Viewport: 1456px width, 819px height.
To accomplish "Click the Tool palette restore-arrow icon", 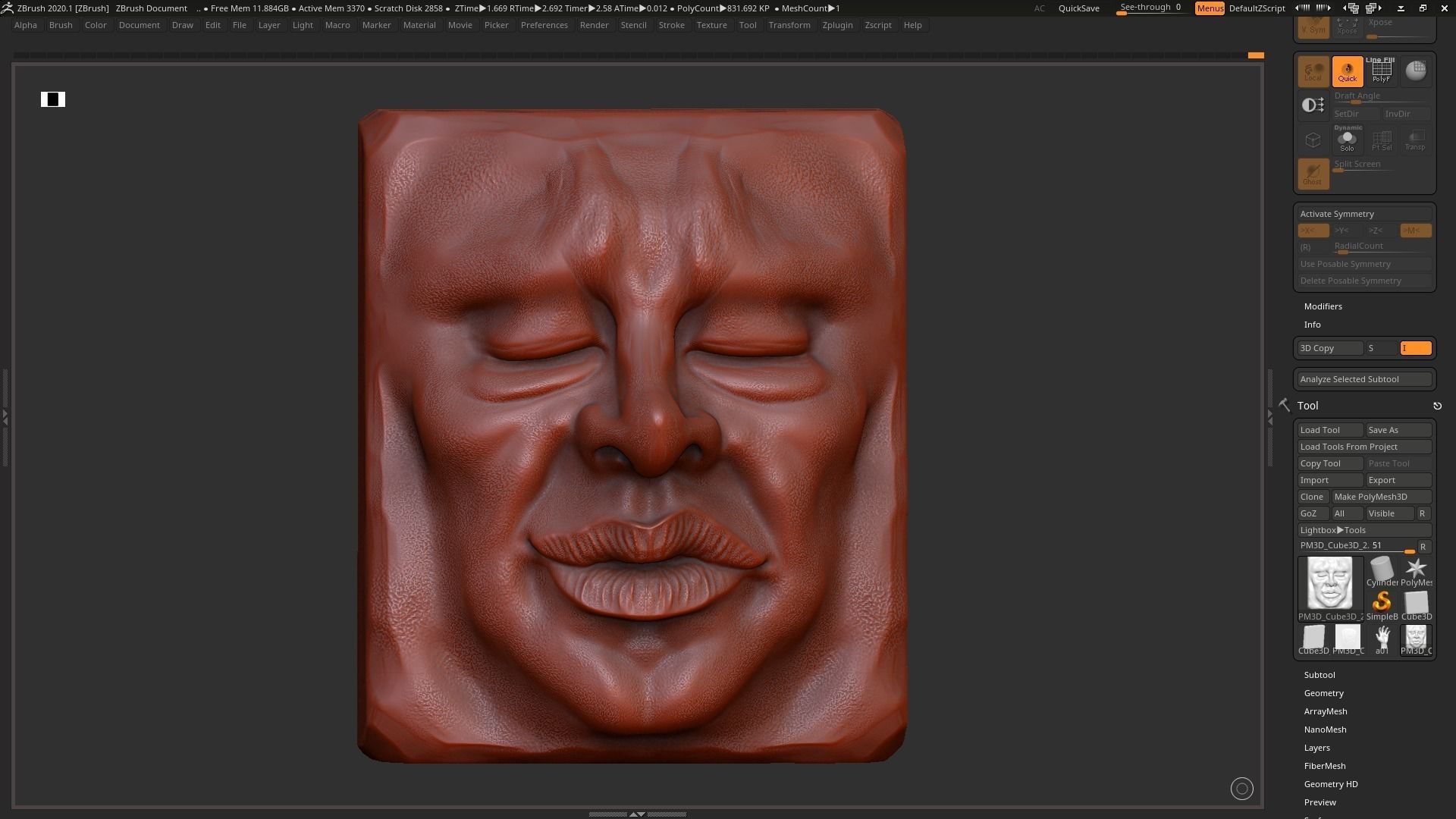I will pyautogui.click(x=1437, y=406).
